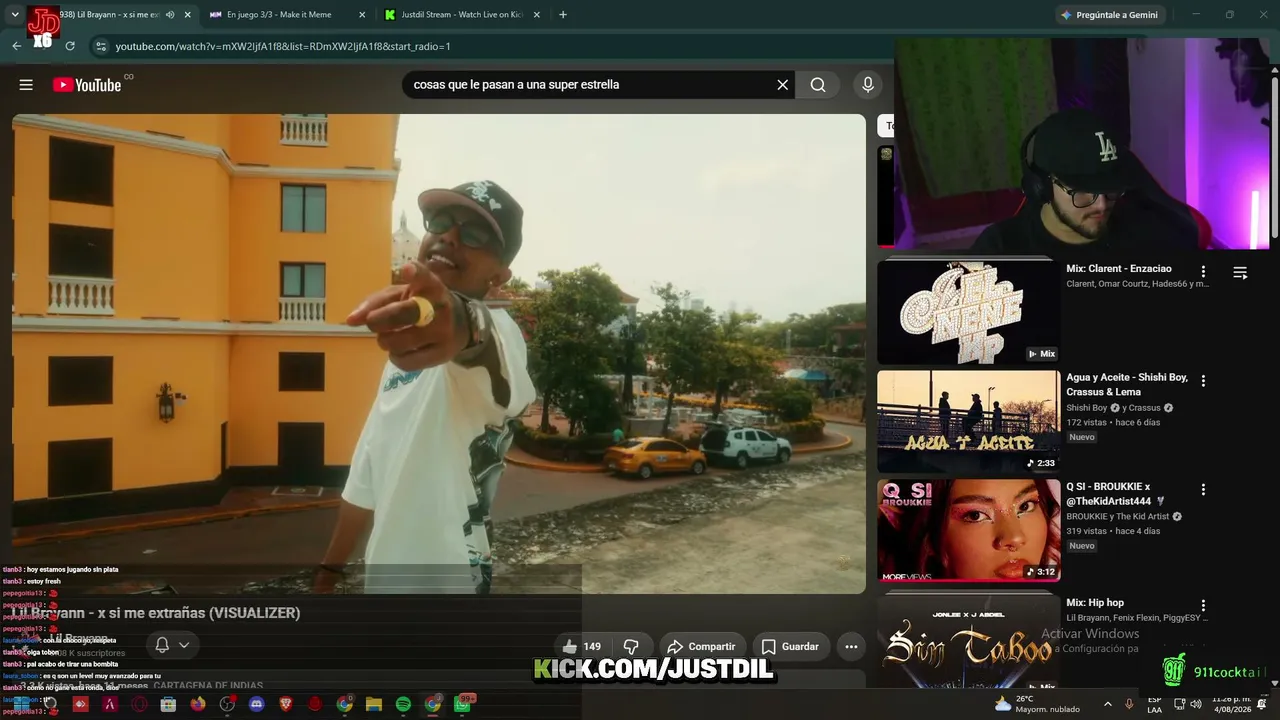
Task: Like the video with 149 likes
Action: click(581, 647)
